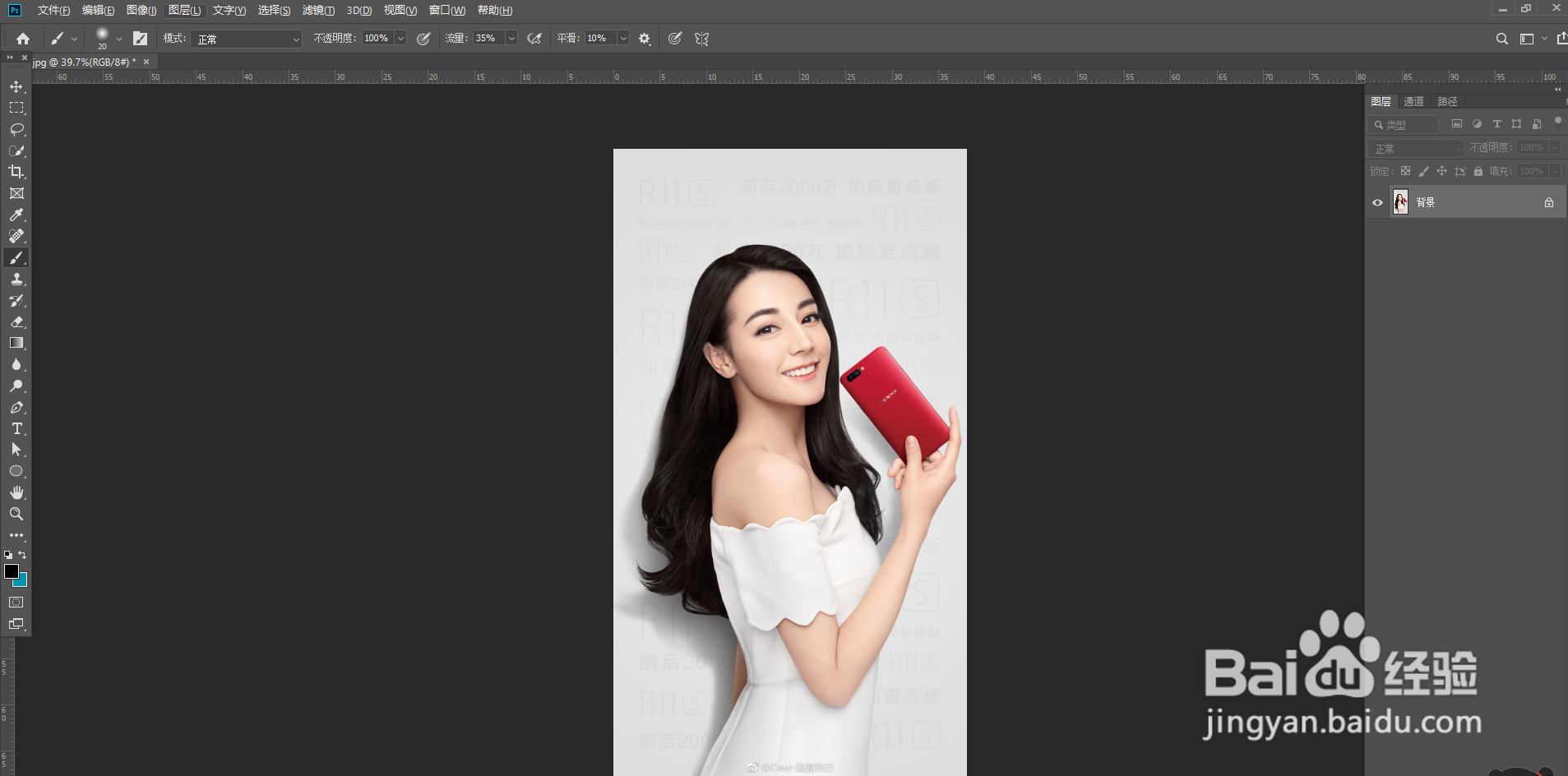Screen dimensions: 1568x776
Task: Reset to default foreground and background colors
Action: (8, 555)
